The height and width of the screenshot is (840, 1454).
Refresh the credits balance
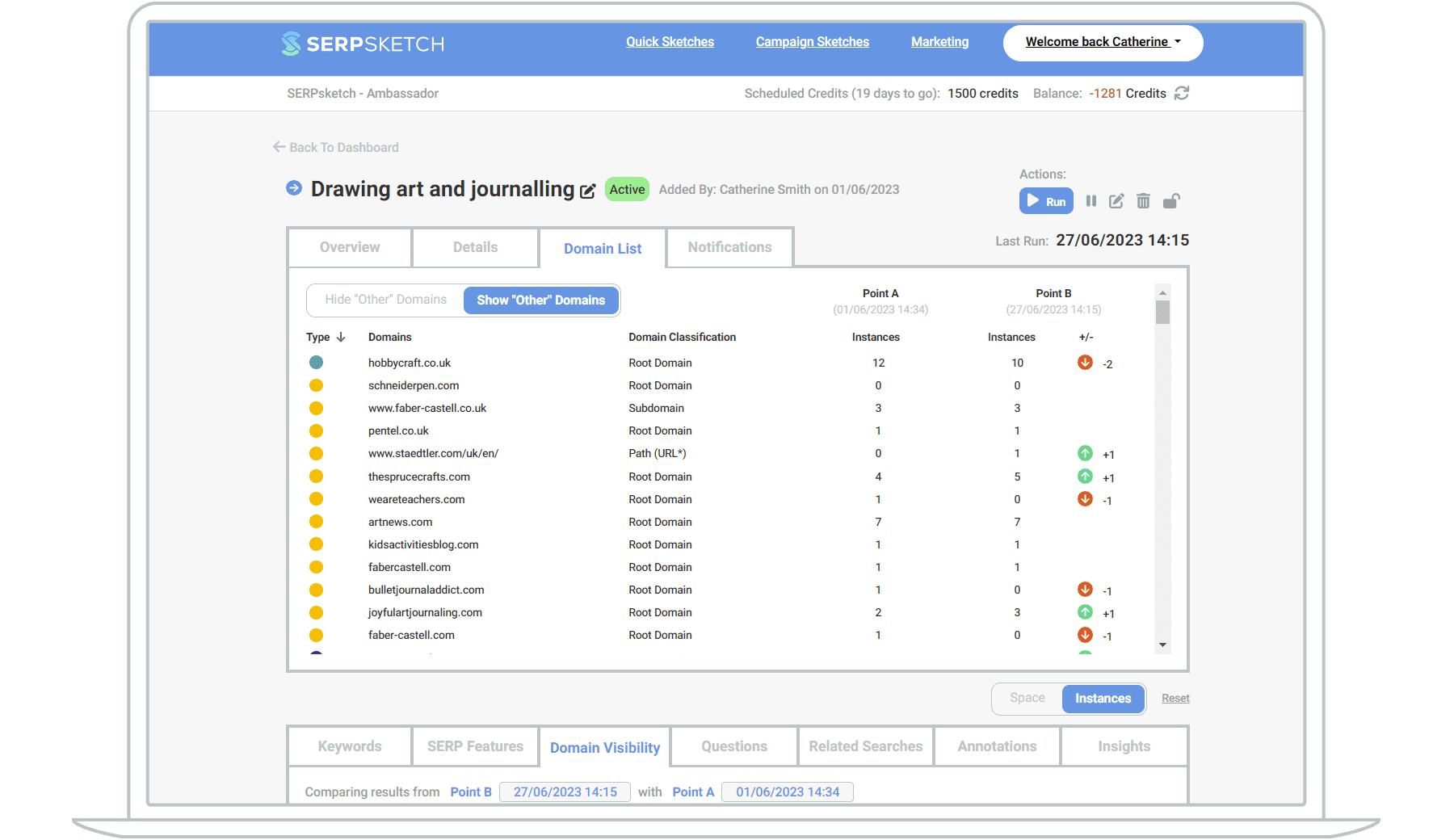[1182, 93]
